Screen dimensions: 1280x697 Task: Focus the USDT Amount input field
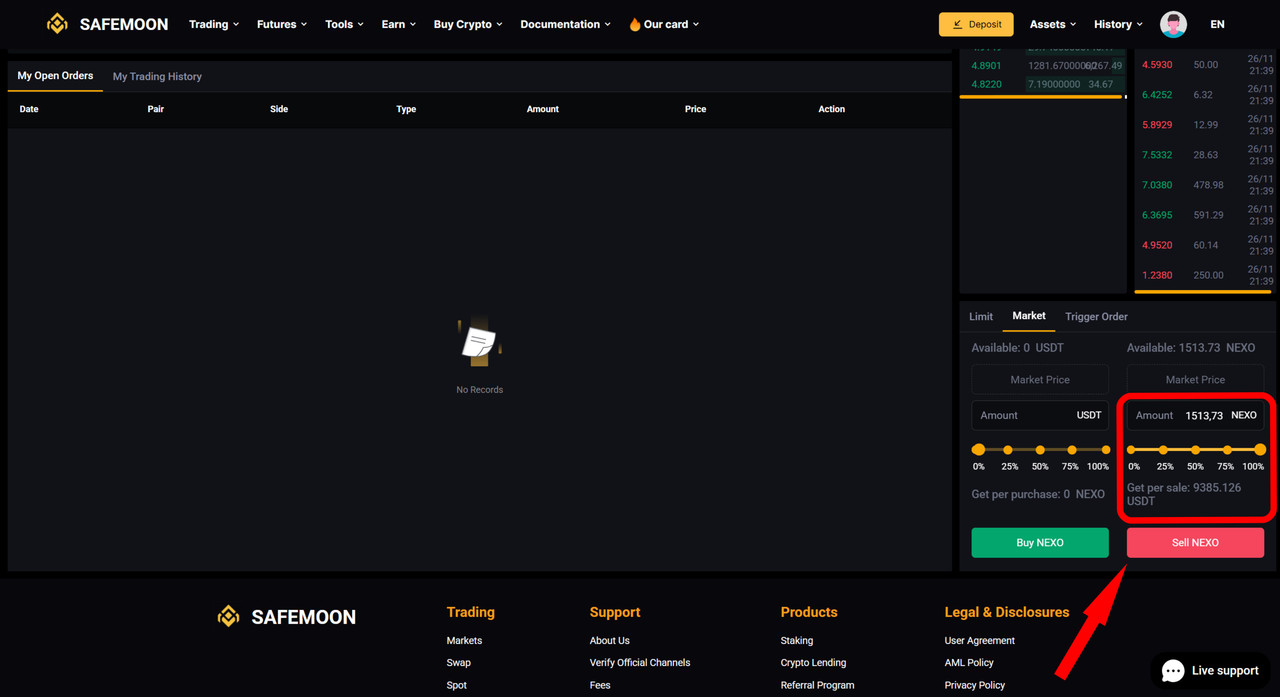(x=1040, y=415)
